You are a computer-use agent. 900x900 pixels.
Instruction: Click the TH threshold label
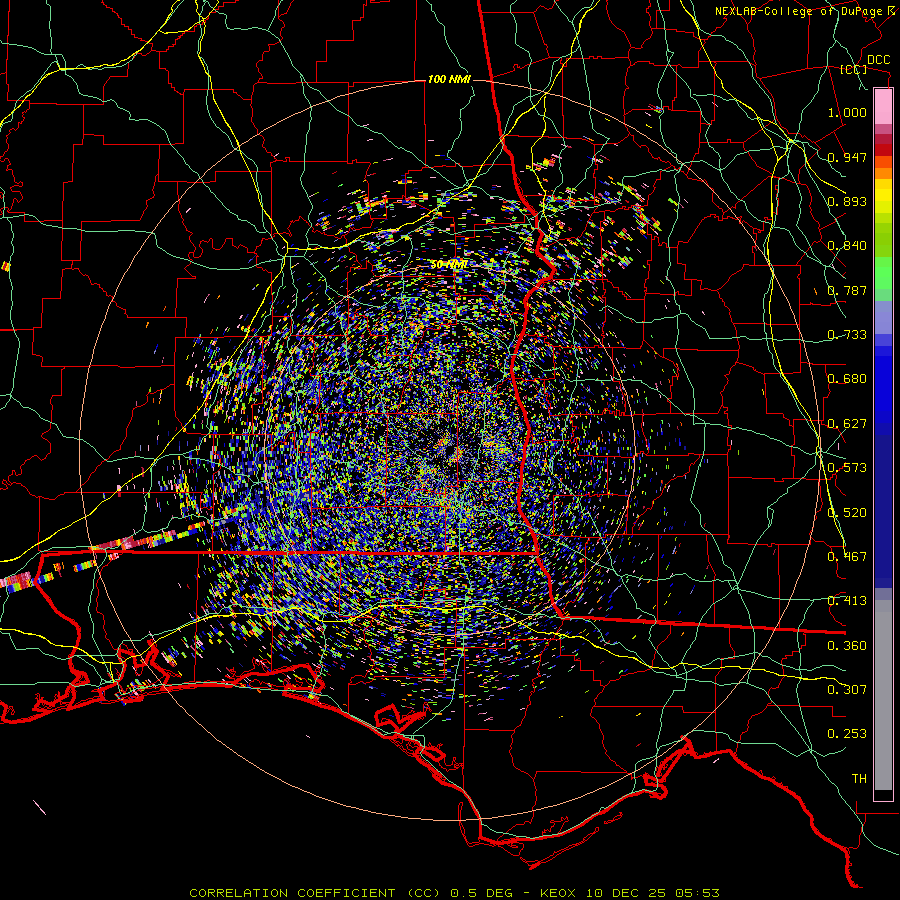click(x=859, y=779)
